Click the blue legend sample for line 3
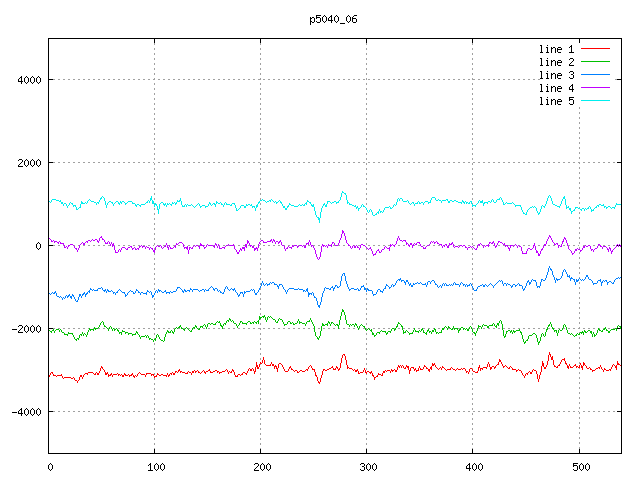Image resolution: width=640 pixels, height=480 pixels. coord(595,75)
